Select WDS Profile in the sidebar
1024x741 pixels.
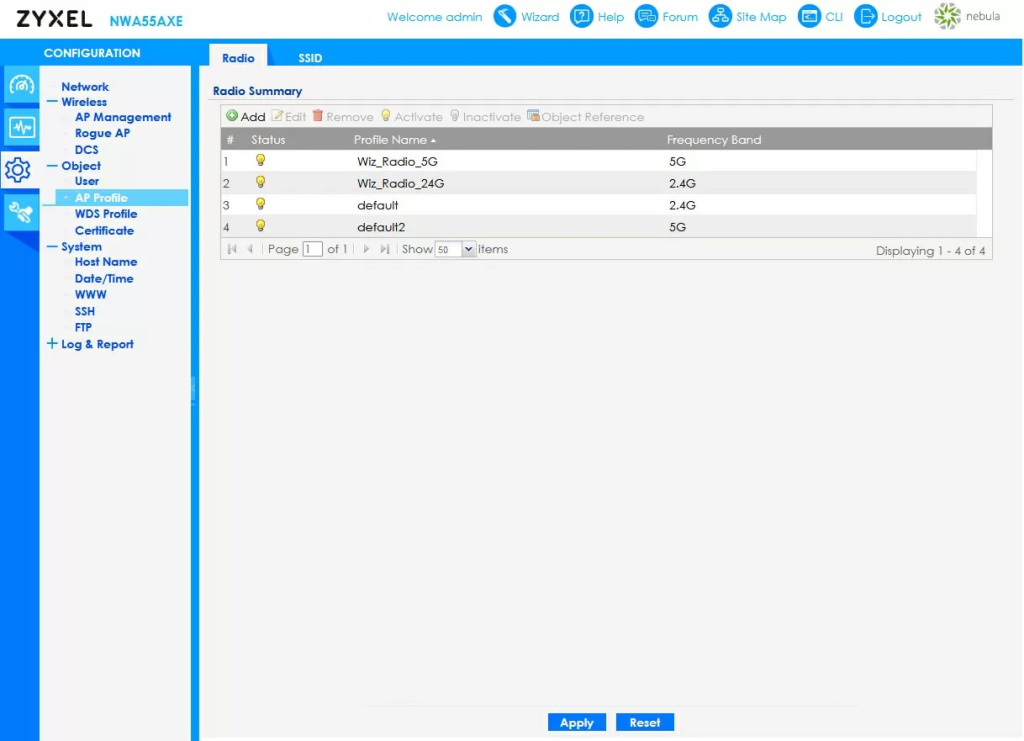coord(105,214)
